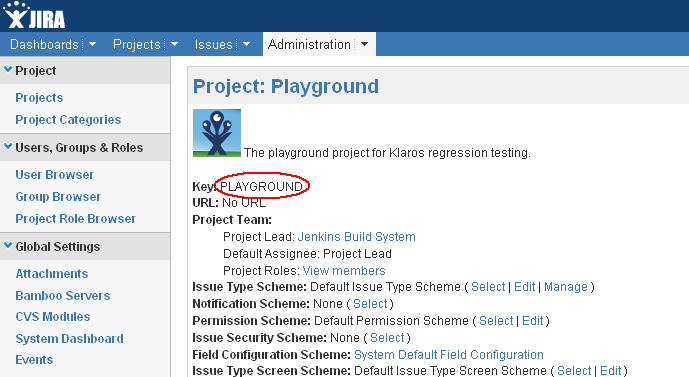Click the No URL text

(244, 203)
